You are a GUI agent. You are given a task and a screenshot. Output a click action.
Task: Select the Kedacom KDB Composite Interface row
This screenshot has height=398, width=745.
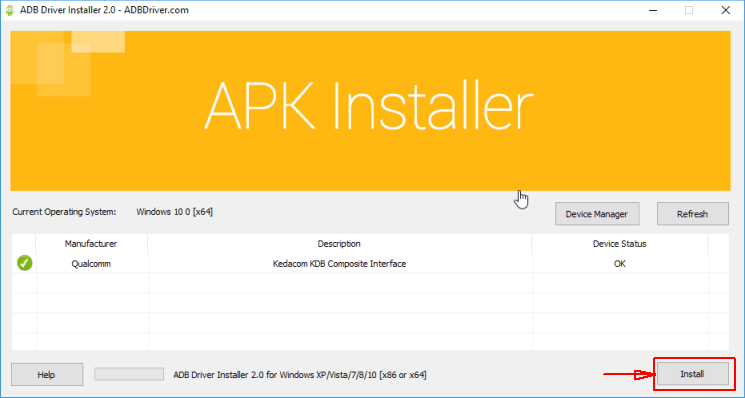[370, 264]
